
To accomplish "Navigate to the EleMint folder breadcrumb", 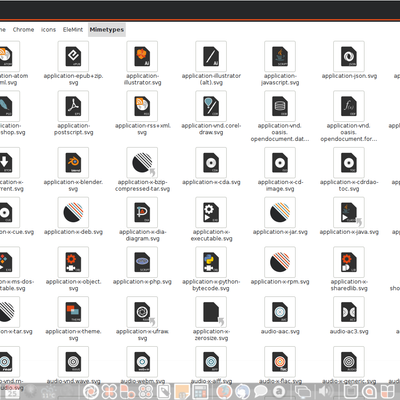I will pyautogui.click(x=73, y=30).
